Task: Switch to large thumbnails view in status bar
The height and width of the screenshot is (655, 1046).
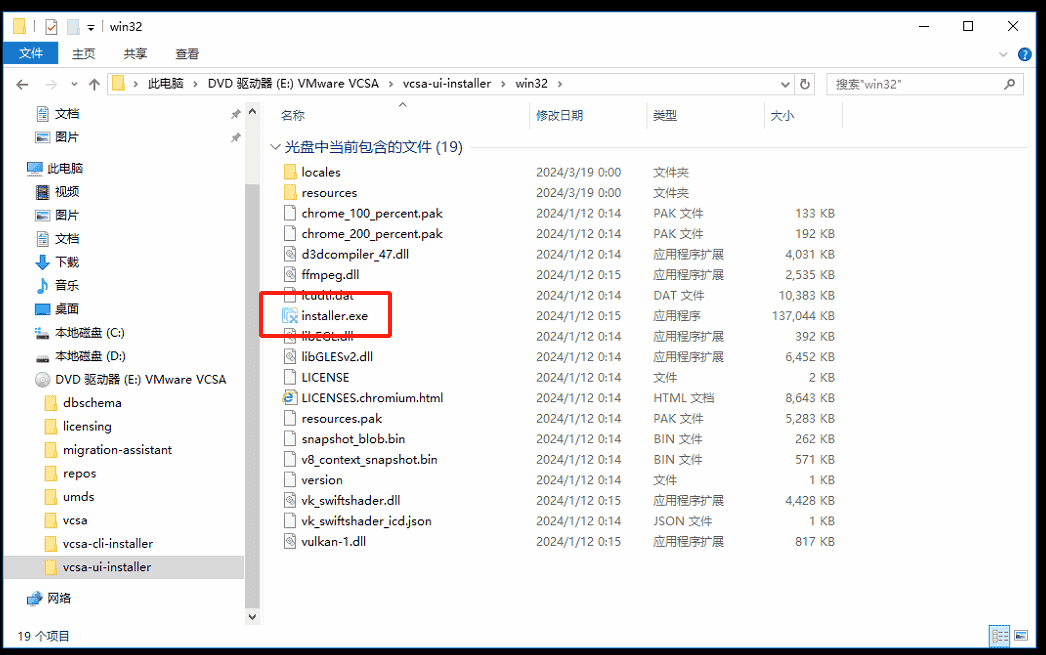Action: 1020,636
